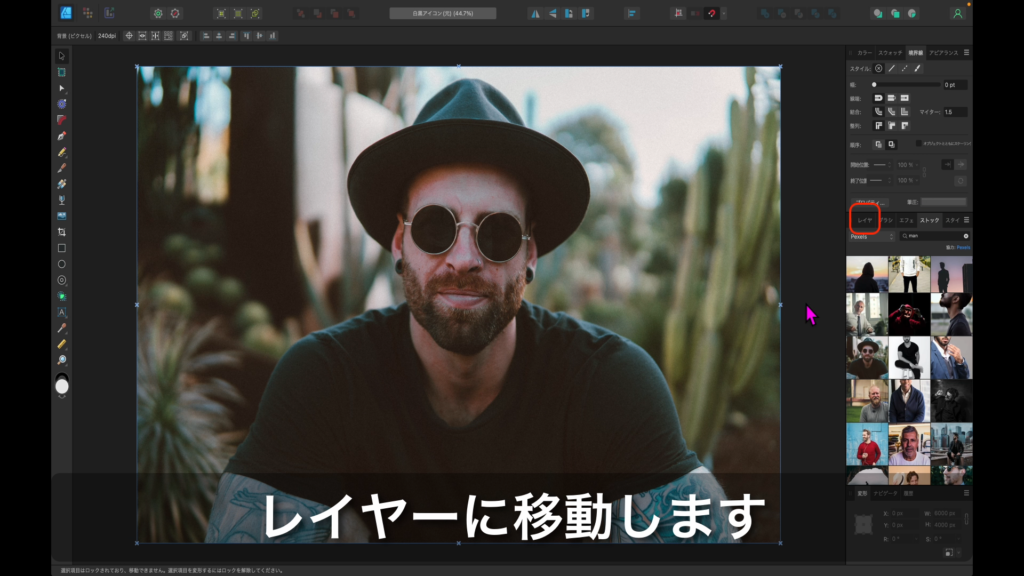
Task: Select the Vector Brush tool
Action: coord(61,168)
